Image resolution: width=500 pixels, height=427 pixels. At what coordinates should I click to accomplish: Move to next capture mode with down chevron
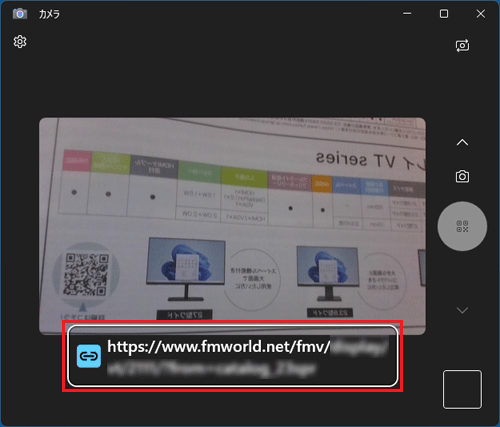462,310
